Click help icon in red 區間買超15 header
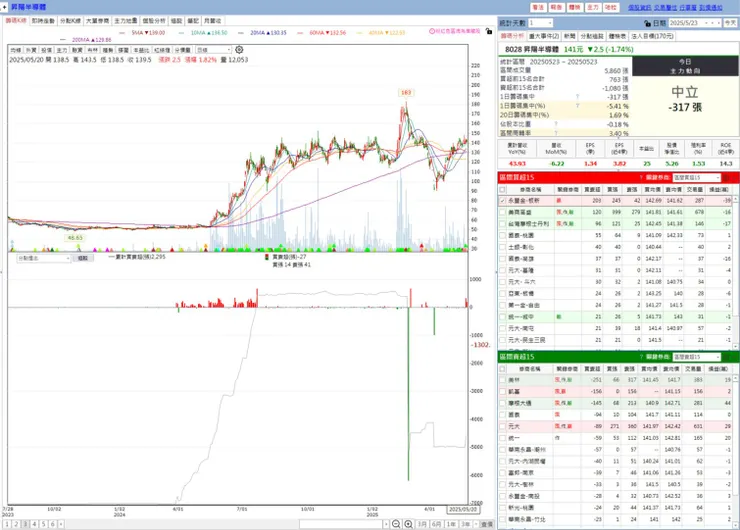This screenshot has width=740, height=530. [x=641, y=177]
